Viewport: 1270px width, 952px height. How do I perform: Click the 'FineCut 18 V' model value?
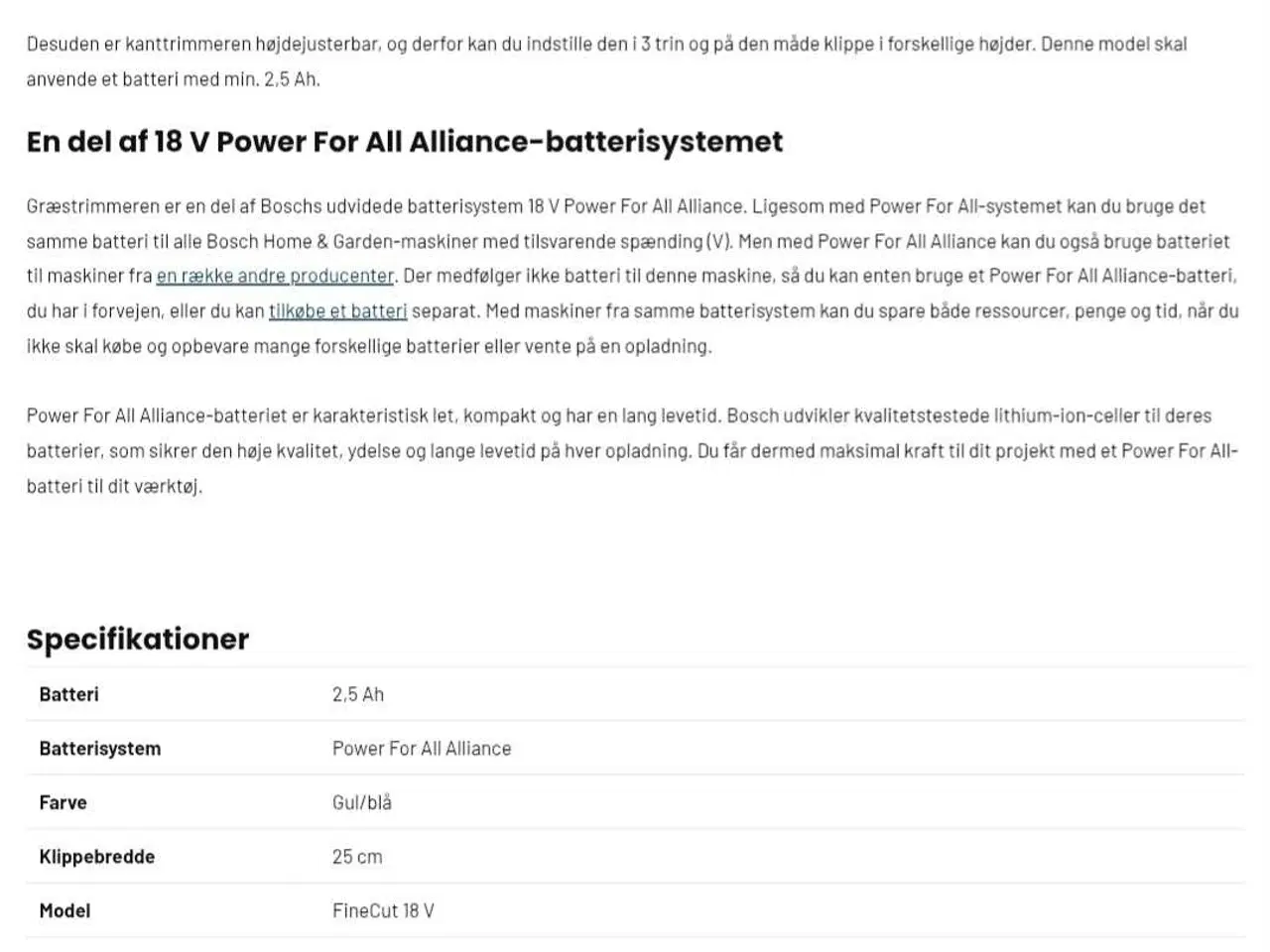point(383,910)
